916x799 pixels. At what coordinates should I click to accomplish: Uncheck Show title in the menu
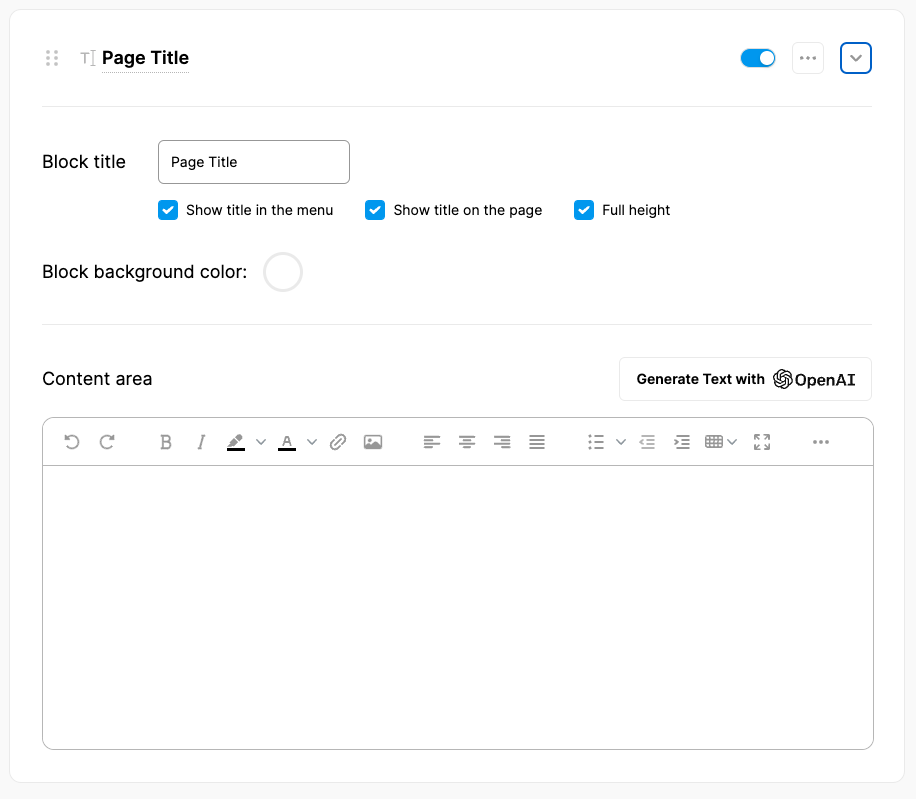pos(168,210)
